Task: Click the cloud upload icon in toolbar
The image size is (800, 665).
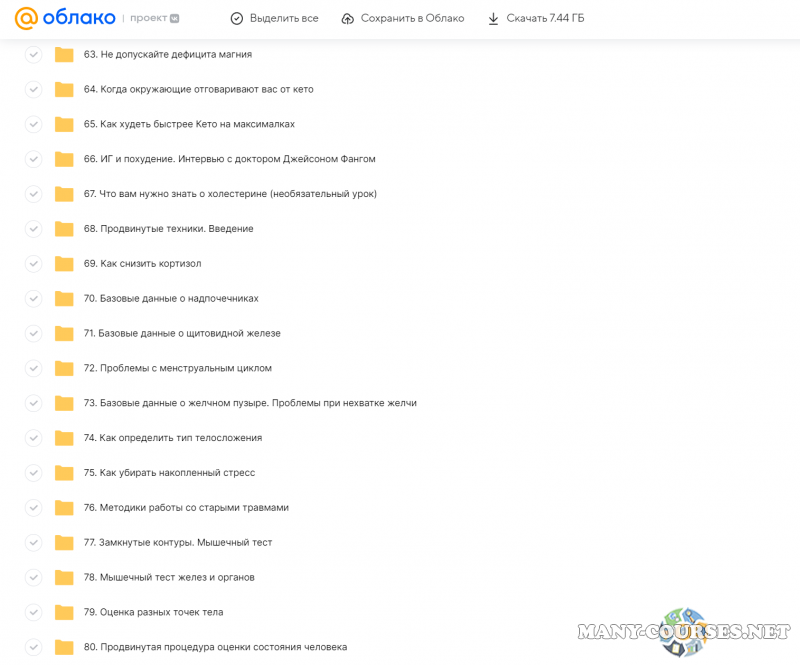Action: [x=347, y=18]
